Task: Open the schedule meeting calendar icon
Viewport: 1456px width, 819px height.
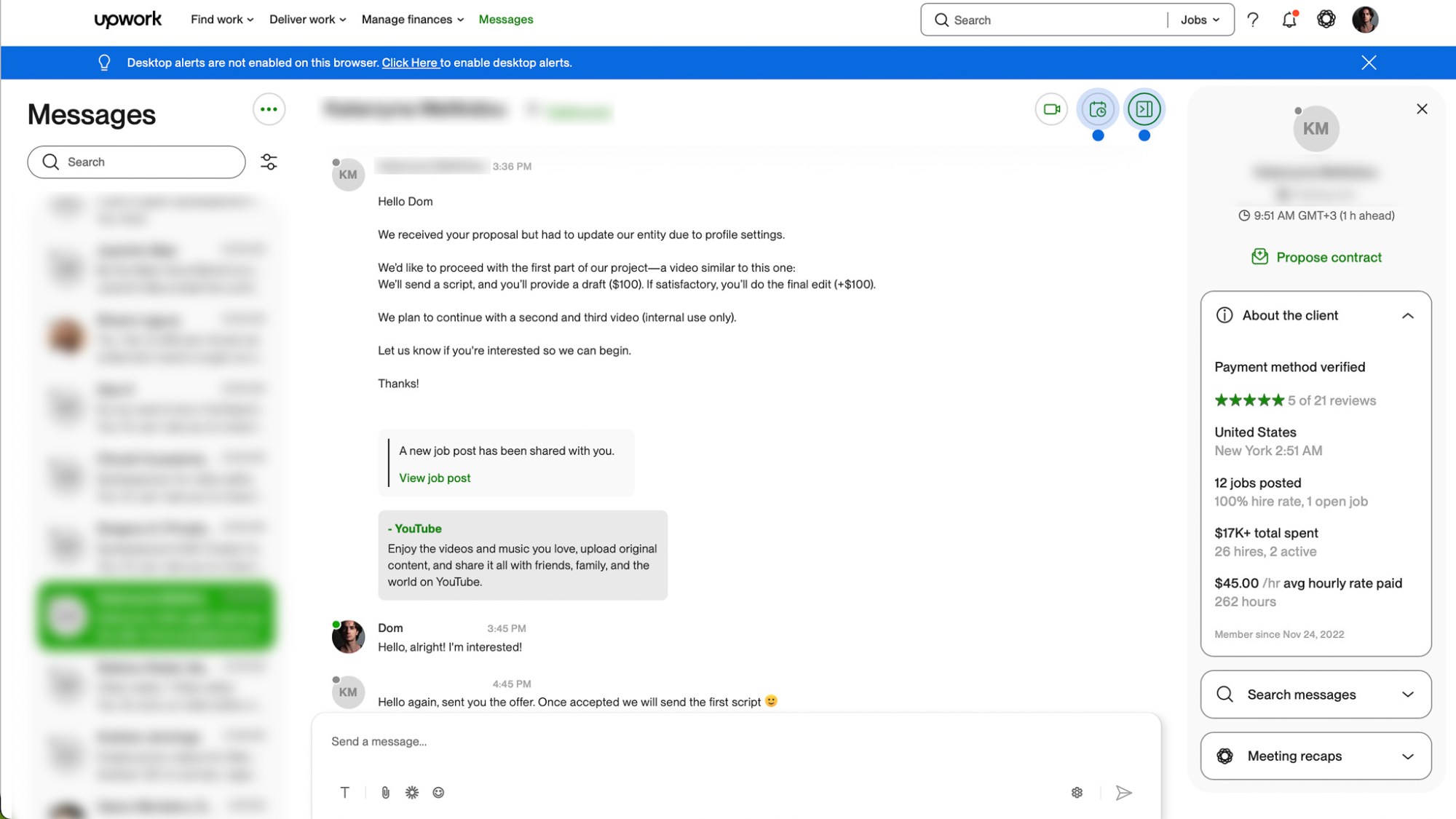Action: tap(1098, 109)
